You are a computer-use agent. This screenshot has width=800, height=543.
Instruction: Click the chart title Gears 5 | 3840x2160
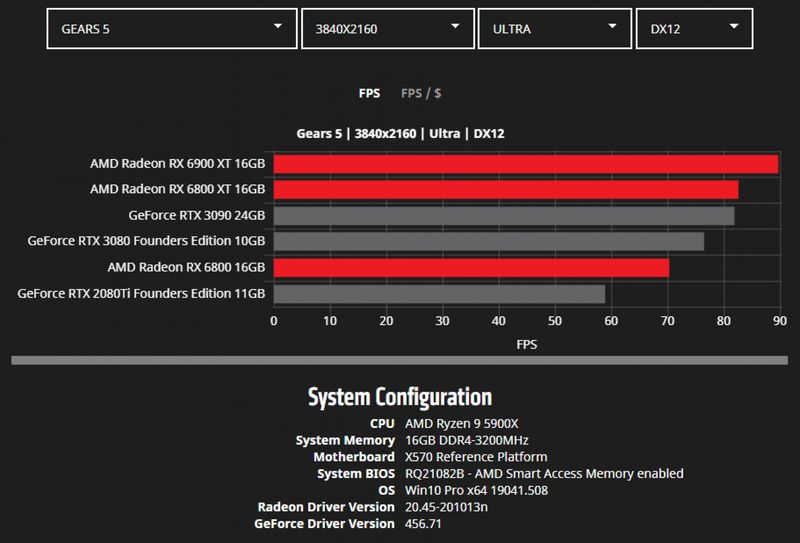[401, 134]
